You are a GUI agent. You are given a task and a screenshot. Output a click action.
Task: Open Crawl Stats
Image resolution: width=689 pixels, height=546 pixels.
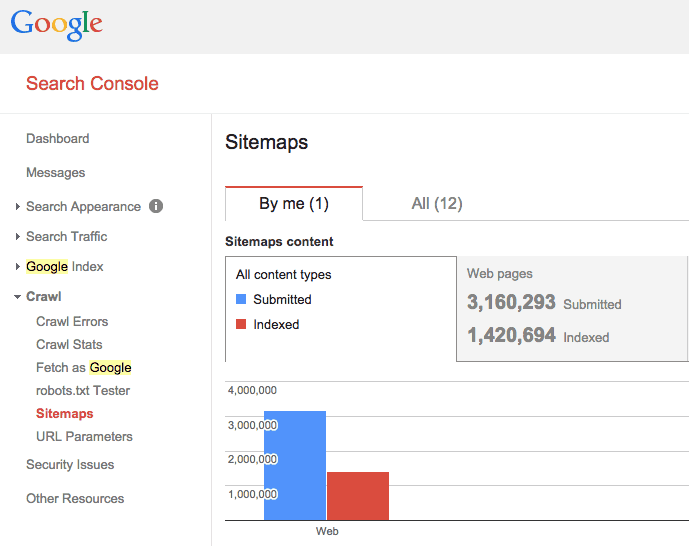[x=69, y=344]
